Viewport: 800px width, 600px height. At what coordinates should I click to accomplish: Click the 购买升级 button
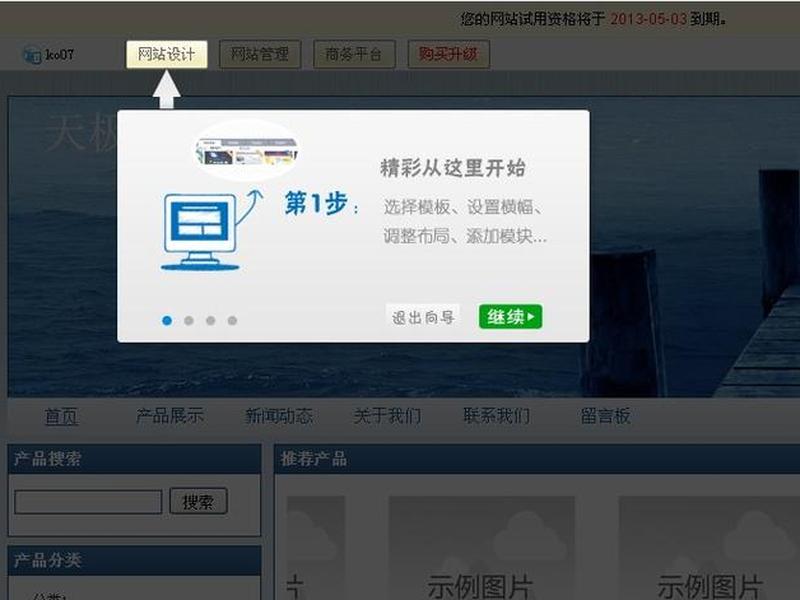[448, 54]
